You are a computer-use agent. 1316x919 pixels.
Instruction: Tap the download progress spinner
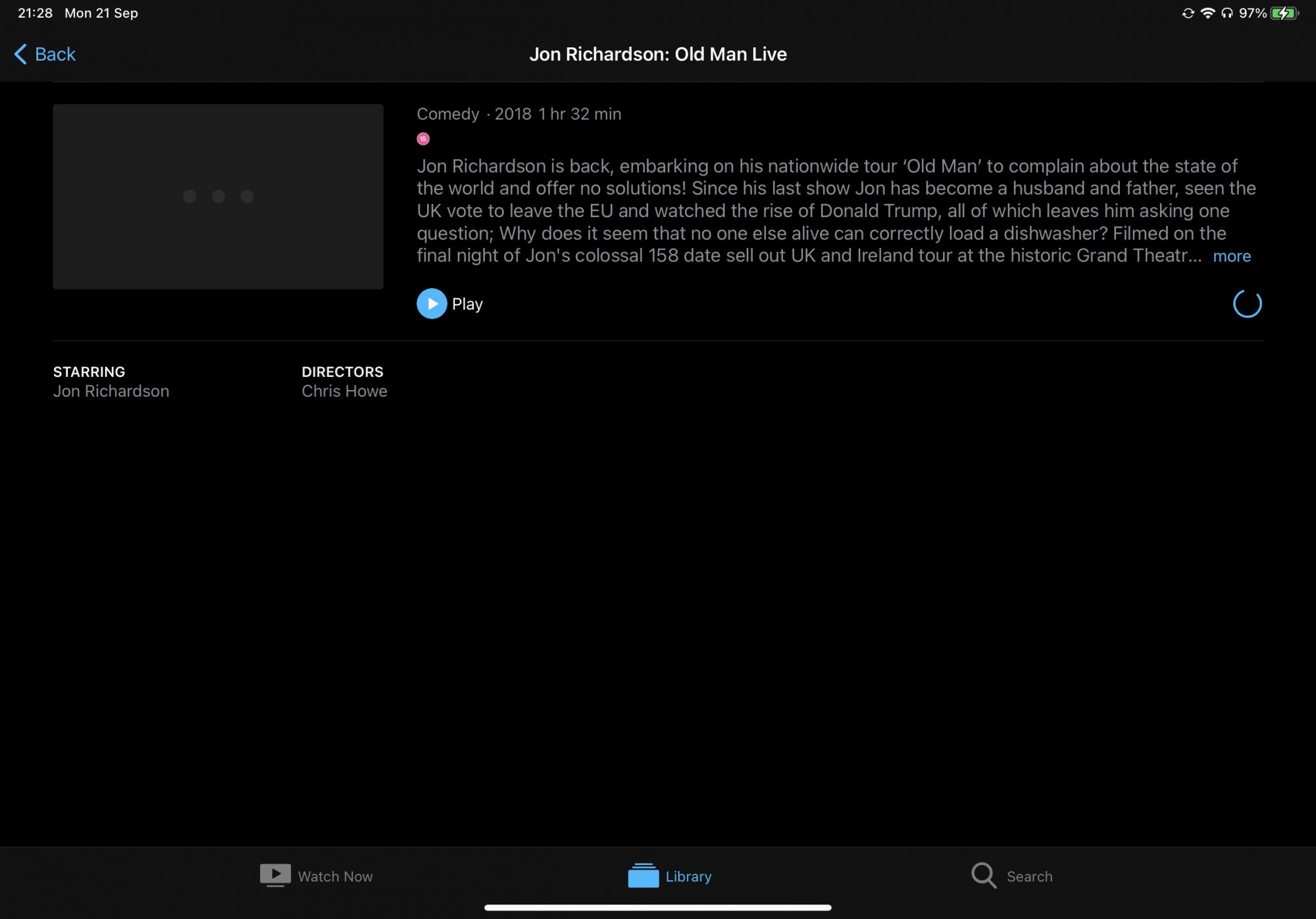tap(1247, 304)
